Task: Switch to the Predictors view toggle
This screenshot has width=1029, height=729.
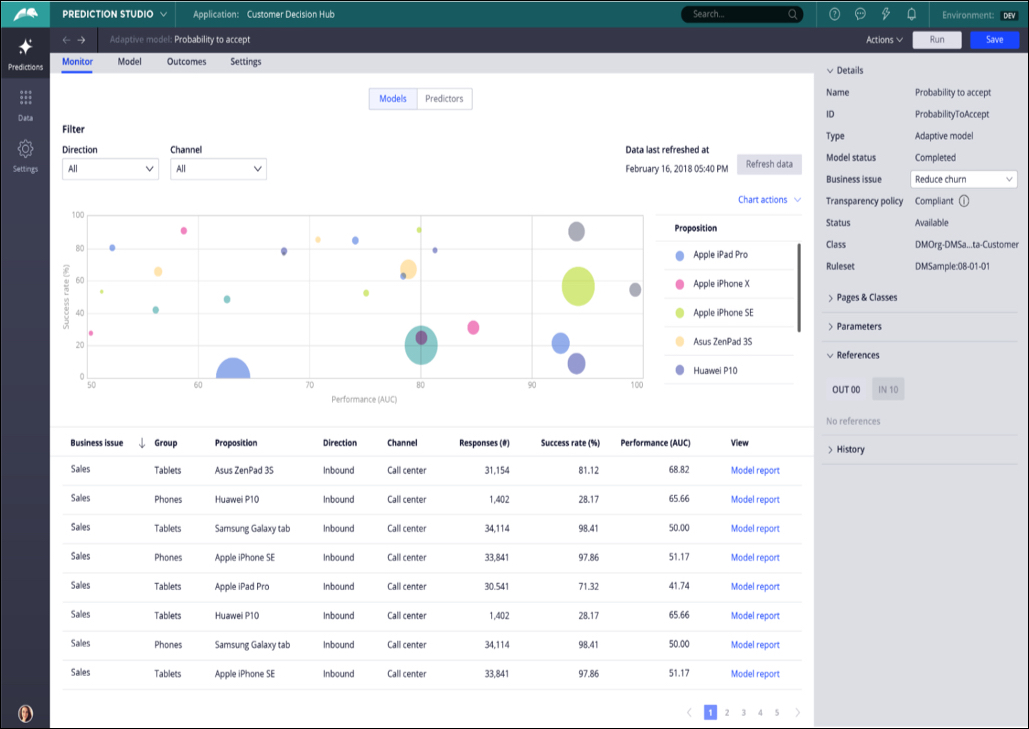Action: point(444,99)
